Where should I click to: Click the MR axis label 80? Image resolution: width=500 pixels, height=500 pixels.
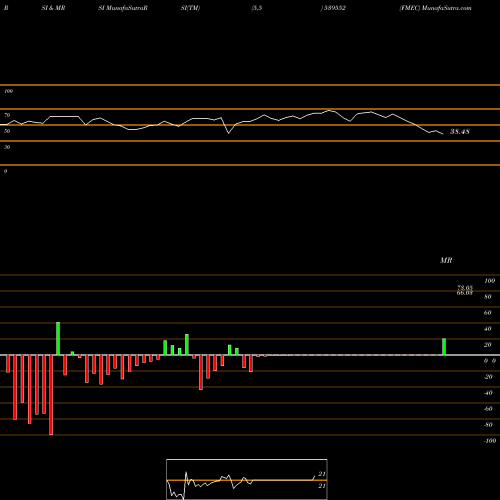click(x=488, y=297)
